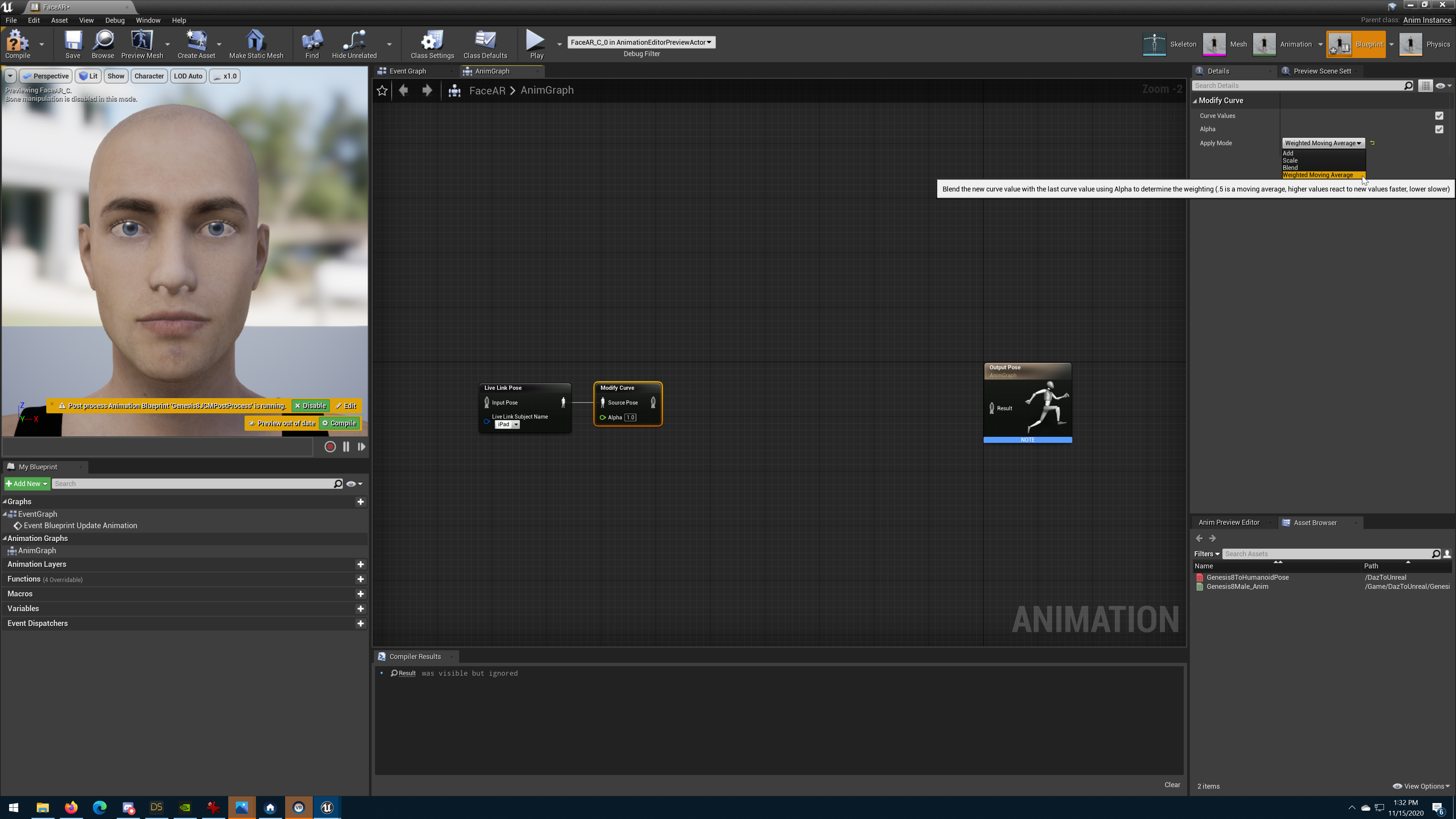This screenshot has height=819, width=1456.
Task: Open Details view options eye
Action: point(1443,85)
